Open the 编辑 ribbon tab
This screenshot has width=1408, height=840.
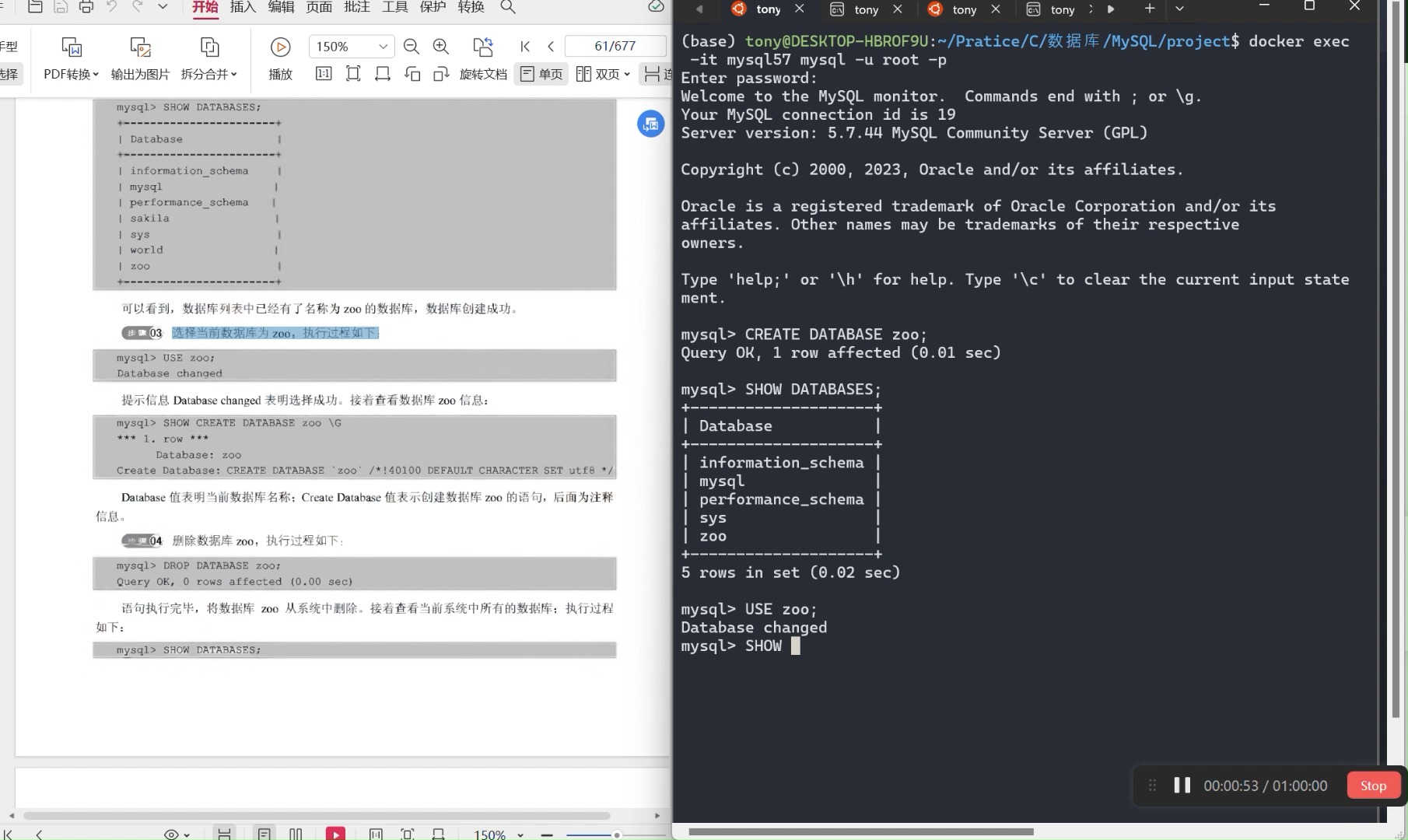[282, 7]
